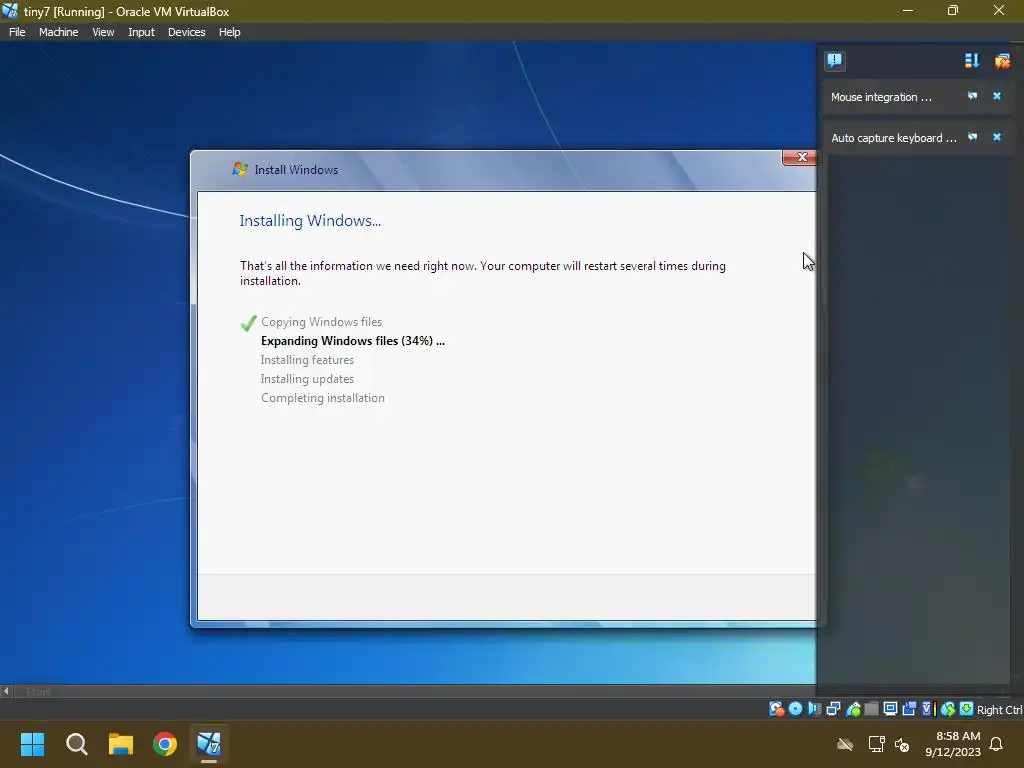Click the optical disc status icon
Image resolution: width=1024 pixels, height=768 pixels.
pos(795,709)
